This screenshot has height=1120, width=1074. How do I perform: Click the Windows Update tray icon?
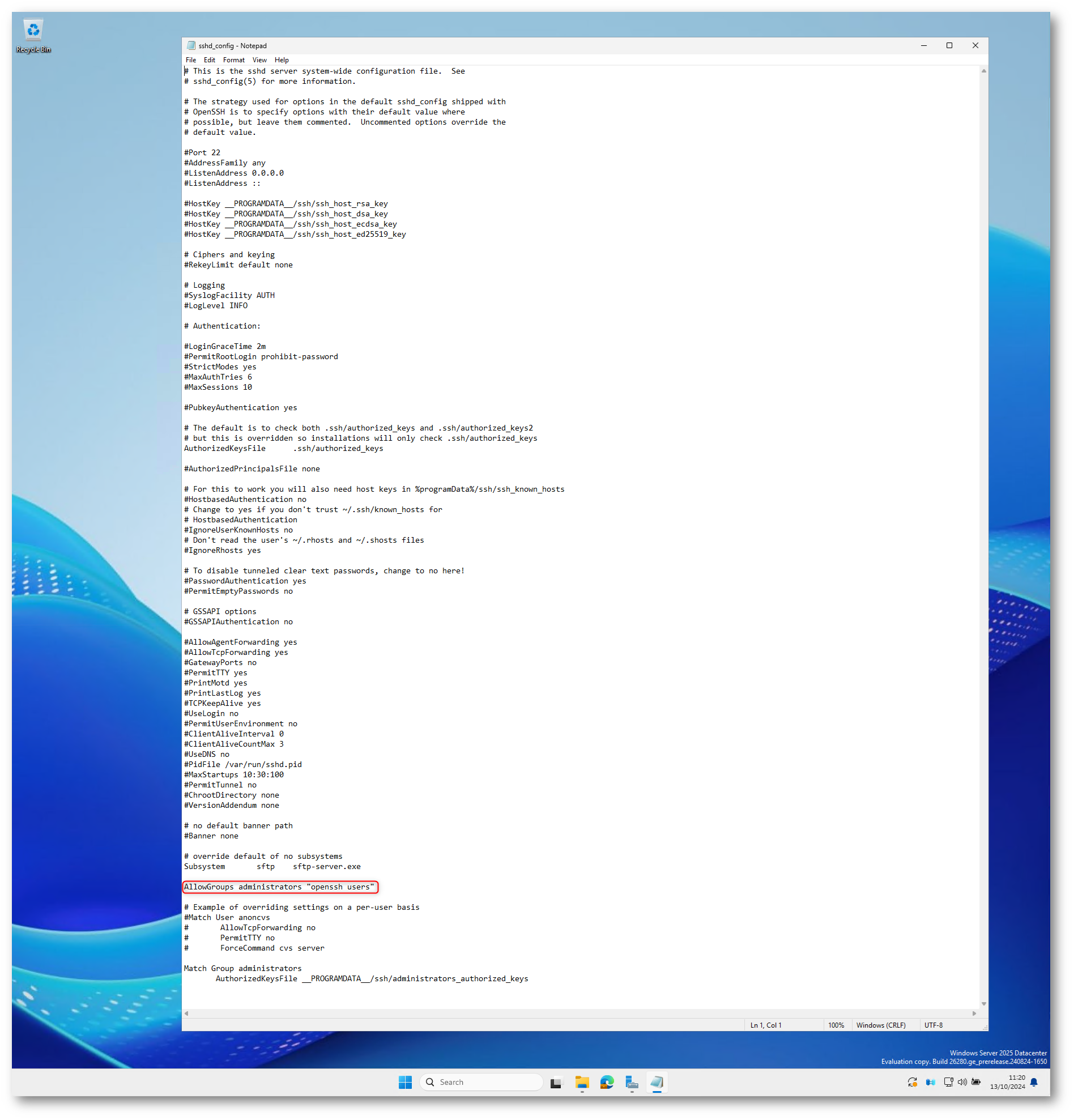912,1082
